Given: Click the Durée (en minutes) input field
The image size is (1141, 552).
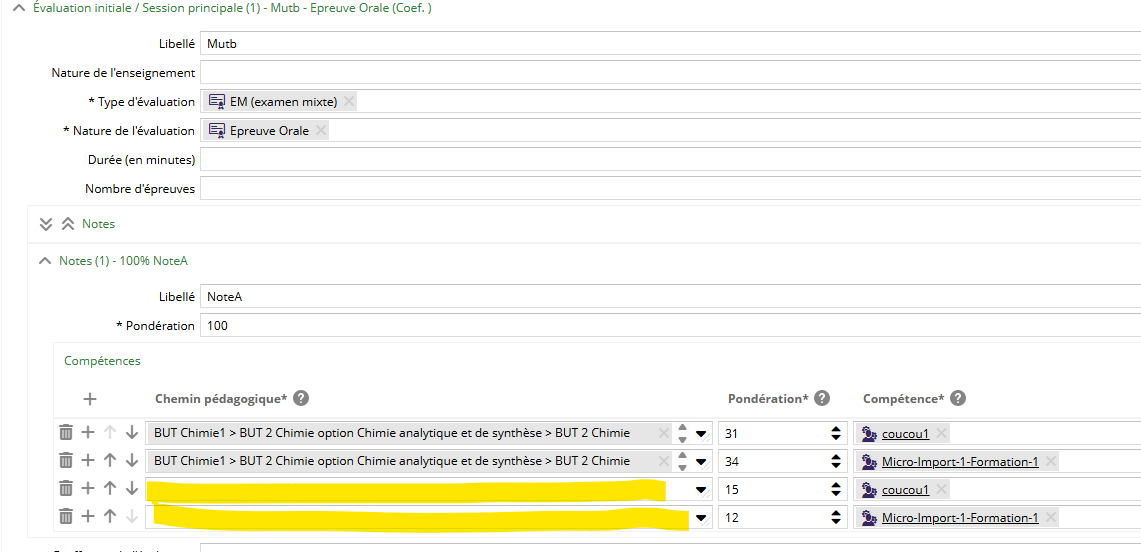Looking at the screenshot, I should 670,159.
